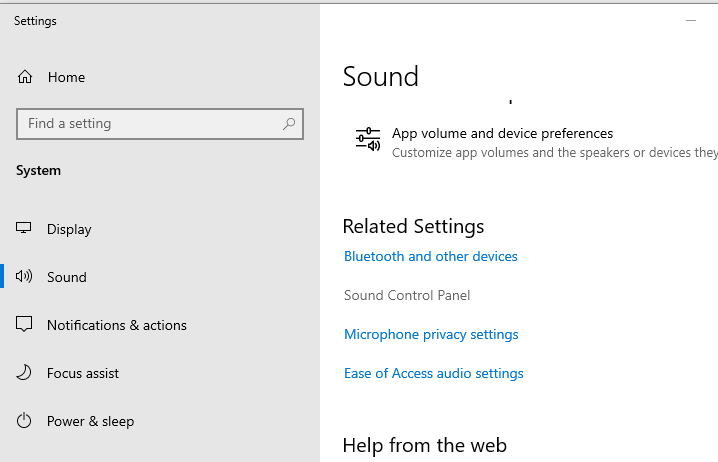
Task: Select Notifications & actions in sidebar
Action: 117,325
